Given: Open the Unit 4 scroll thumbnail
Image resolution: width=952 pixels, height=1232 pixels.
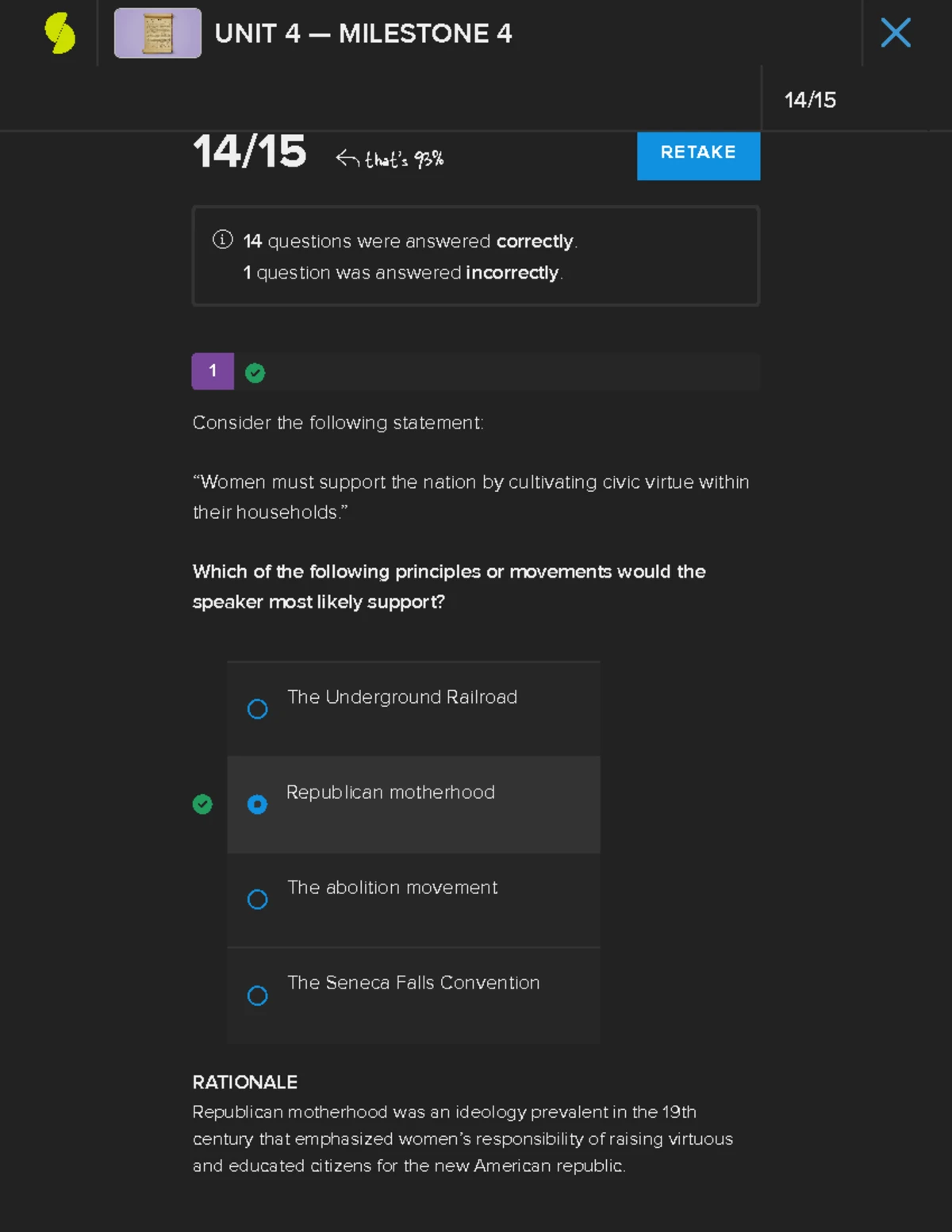Looking at the screenshot, I should pos(157,33).
